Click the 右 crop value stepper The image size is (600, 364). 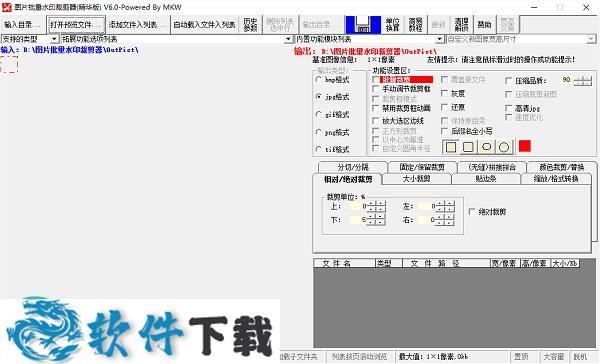[x=445, y=220]
